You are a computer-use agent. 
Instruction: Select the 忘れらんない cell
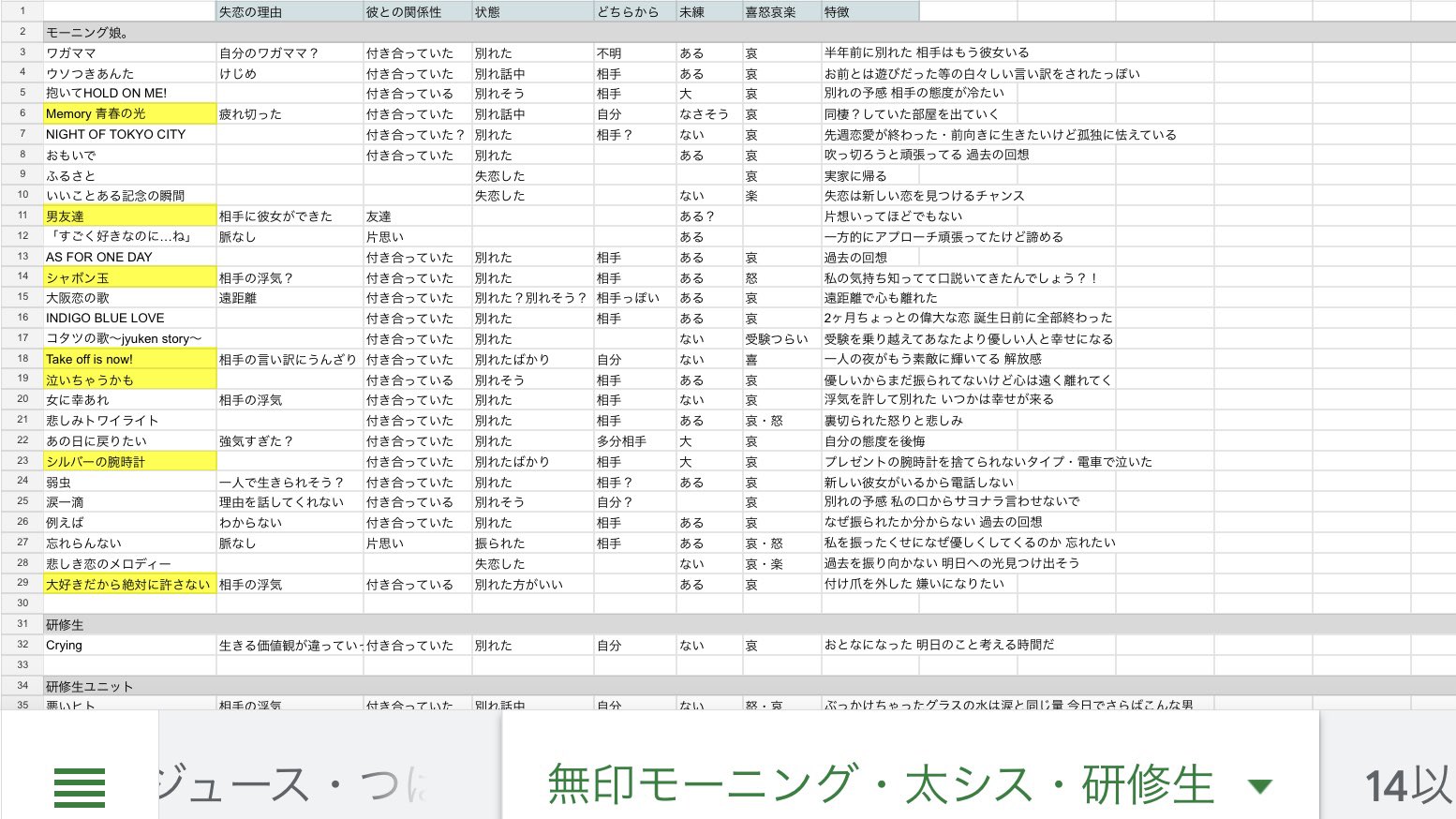click(x=129, y=544)
